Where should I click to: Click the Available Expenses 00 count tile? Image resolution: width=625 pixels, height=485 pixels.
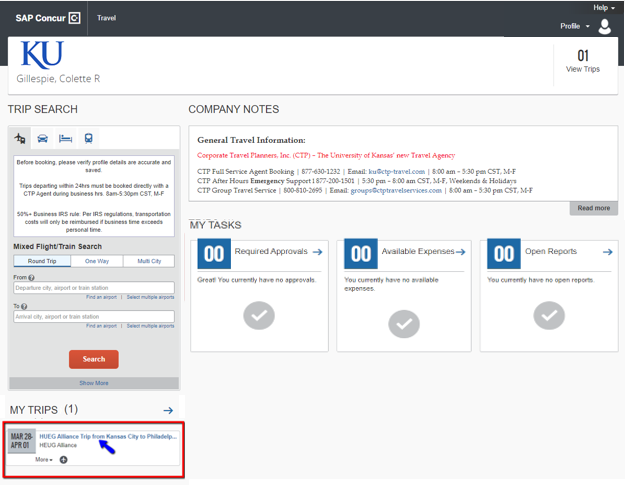[x=361, y=253]
